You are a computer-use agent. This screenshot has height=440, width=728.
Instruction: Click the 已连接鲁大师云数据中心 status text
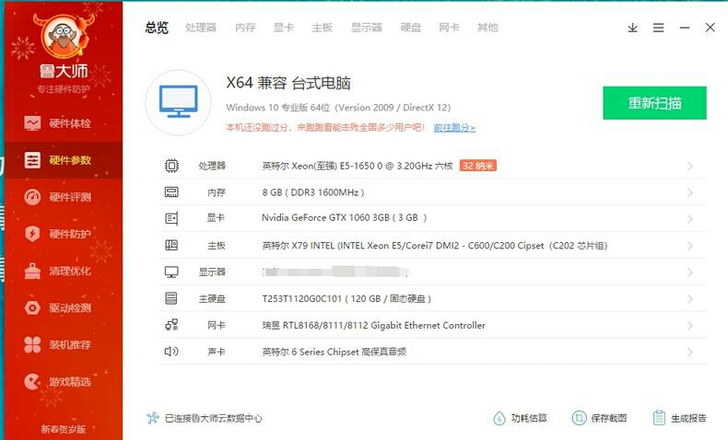click(213, 418)
